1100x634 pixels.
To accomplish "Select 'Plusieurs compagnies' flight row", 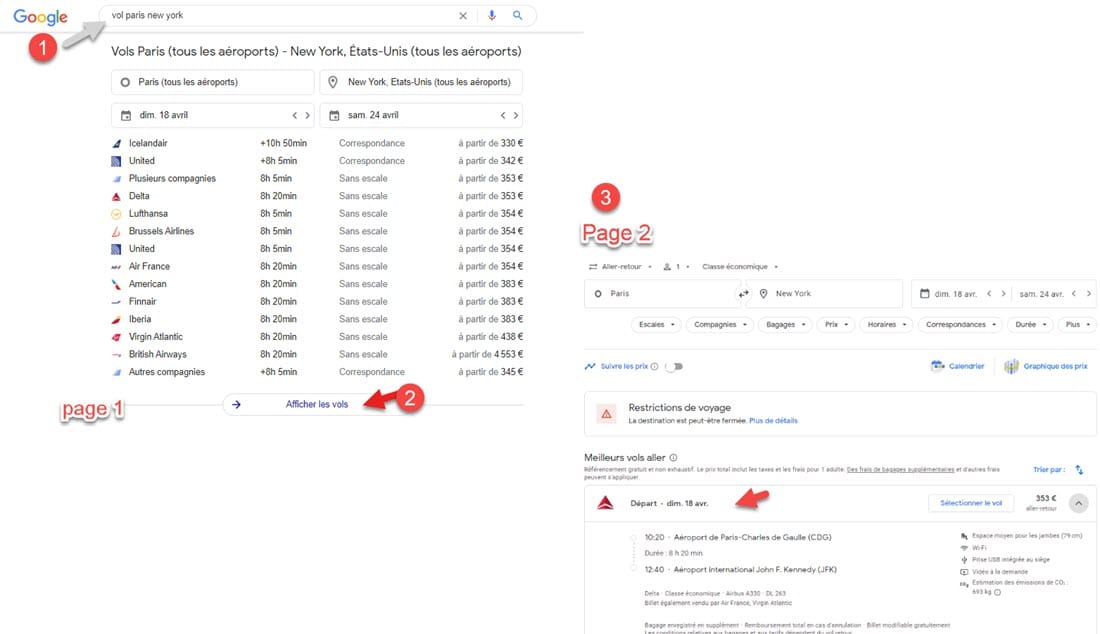I will coord(317,179).
